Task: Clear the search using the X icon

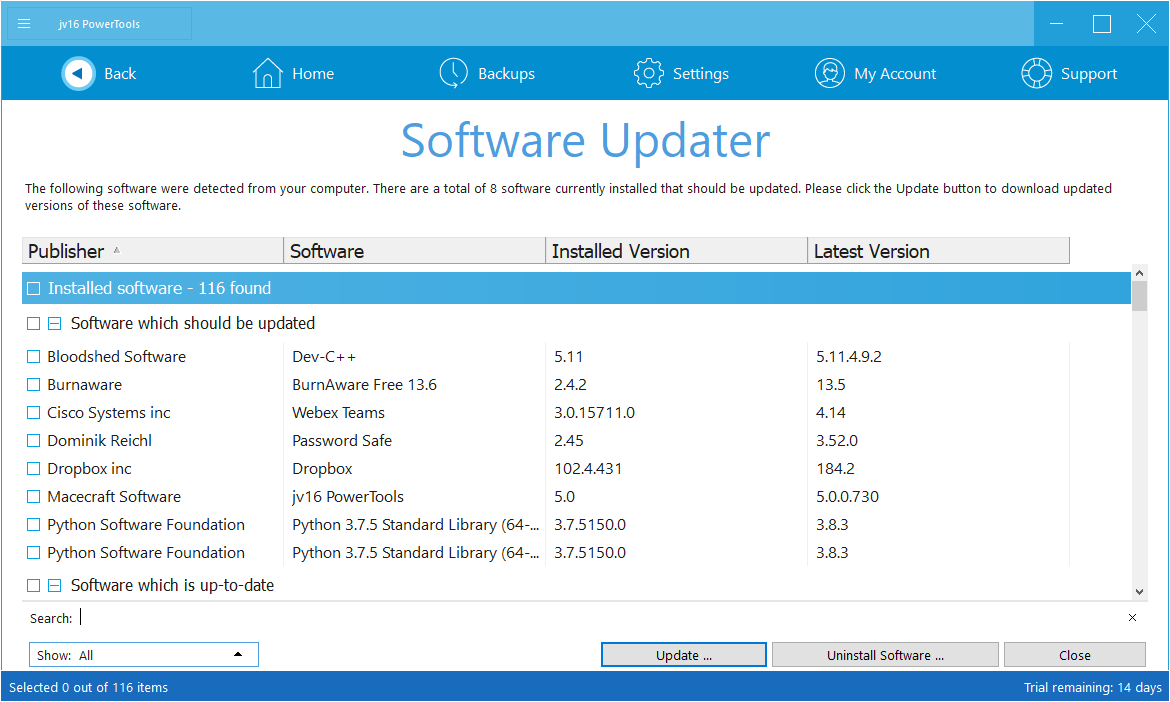Action: click(1132, 618)
